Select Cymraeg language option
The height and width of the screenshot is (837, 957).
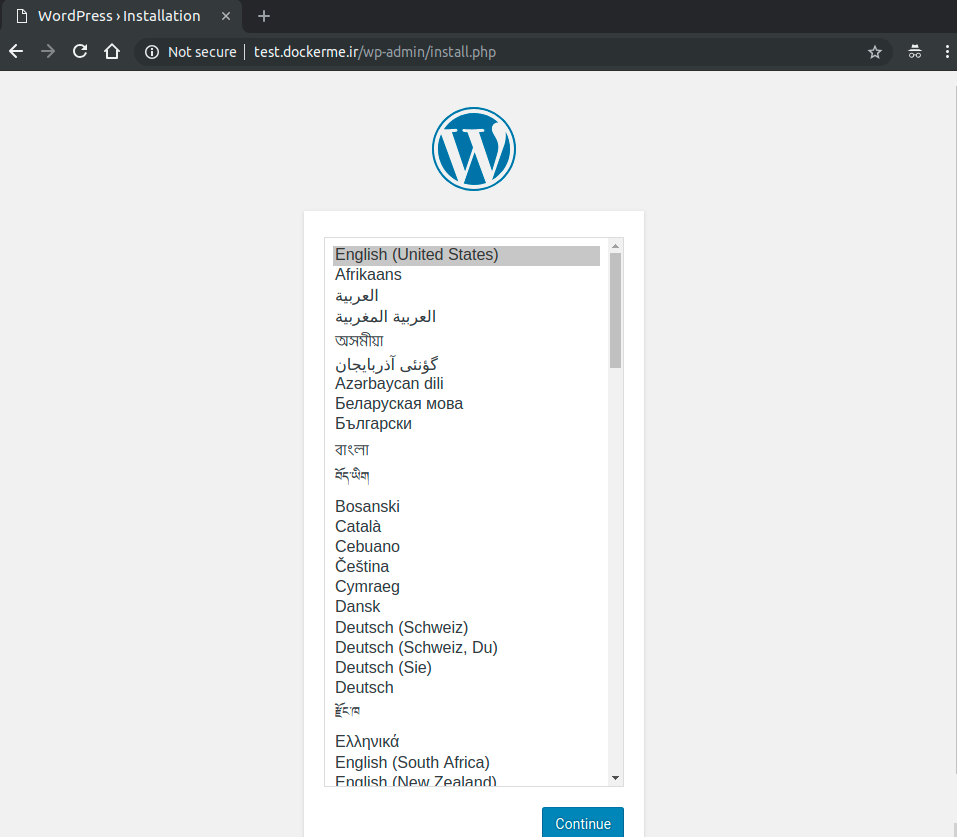[x=466, y=587]
